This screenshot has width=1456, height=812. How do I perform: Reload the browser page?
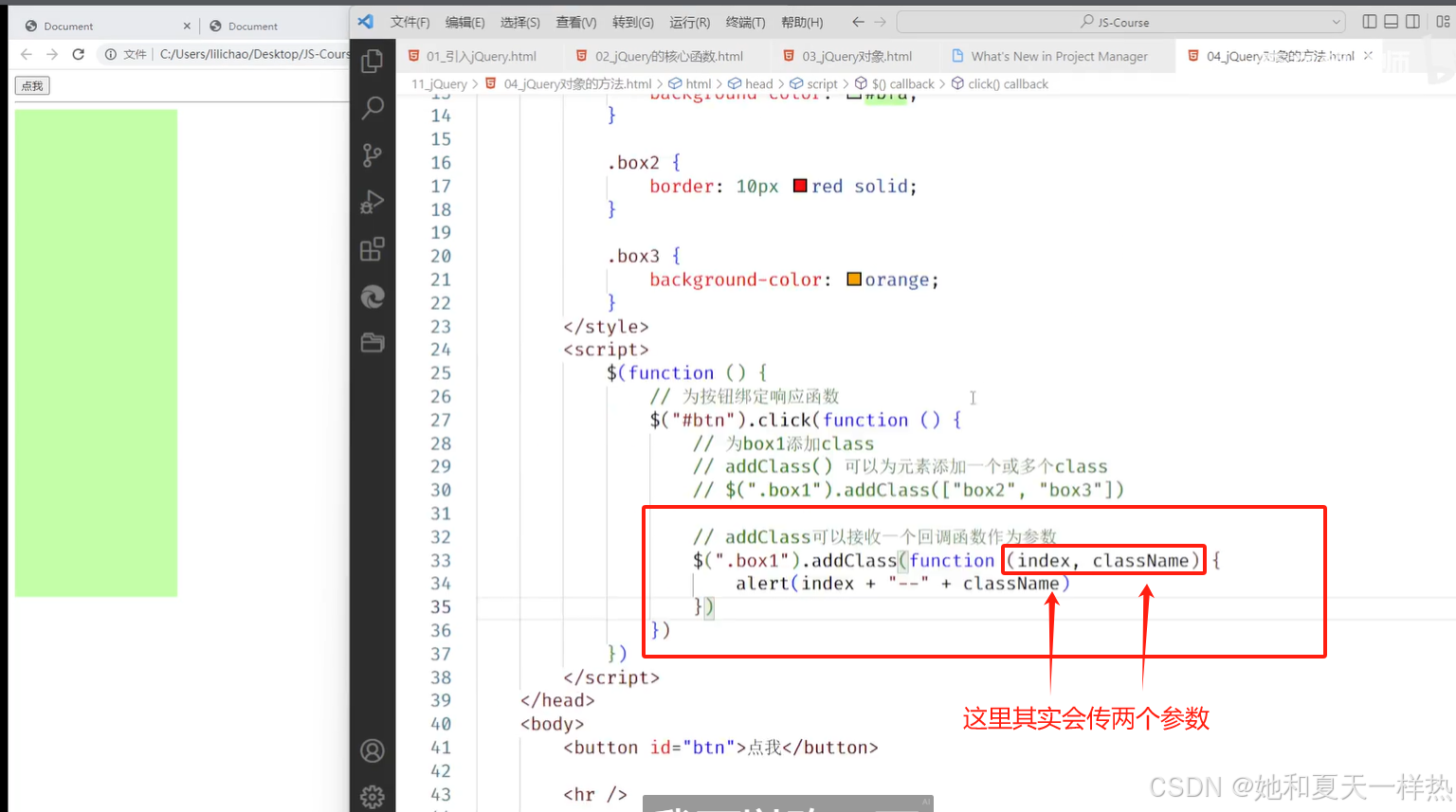(x=79, y=54)
